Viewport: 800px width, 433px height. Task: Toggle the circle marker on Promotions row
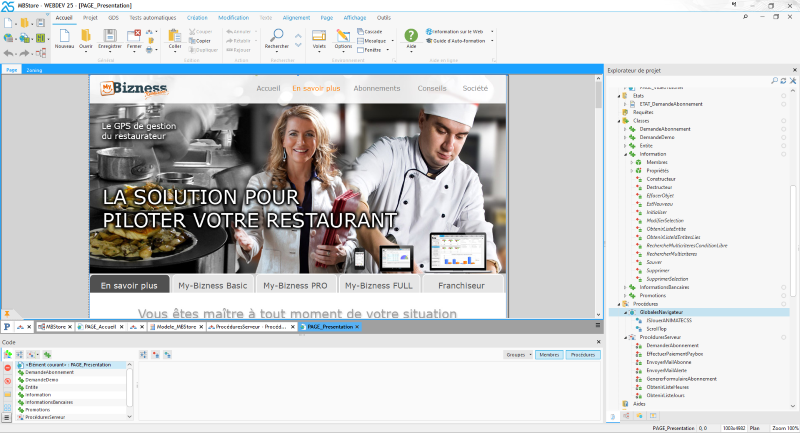click(784, 295)
